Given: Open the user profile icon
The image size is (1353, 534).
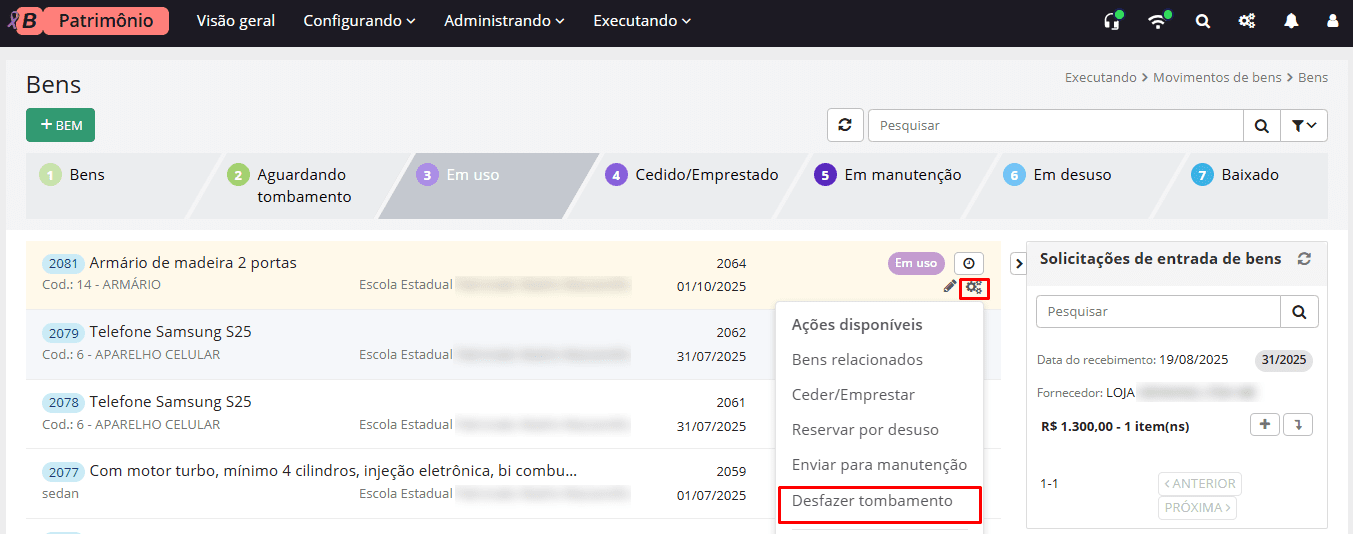Looking at the screenshot, I should 1332,21.
